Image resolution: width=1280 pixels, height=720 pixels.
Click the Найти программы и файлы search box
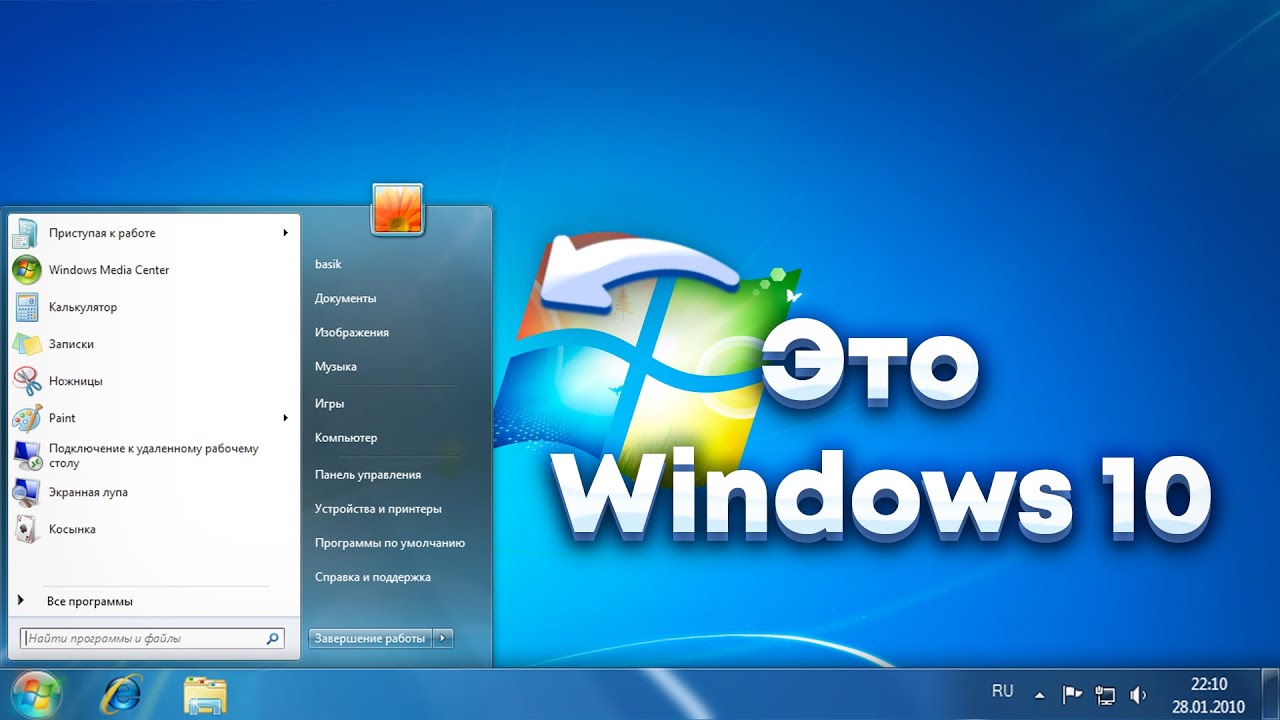point(152,638)
